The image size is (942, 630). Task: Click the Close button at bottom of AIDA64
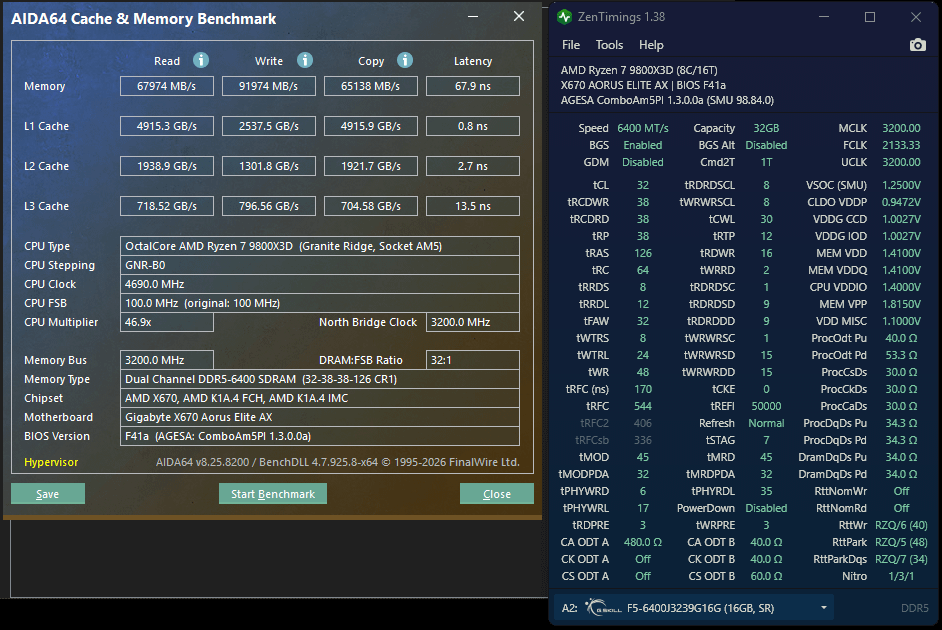(x=496, y=494)
